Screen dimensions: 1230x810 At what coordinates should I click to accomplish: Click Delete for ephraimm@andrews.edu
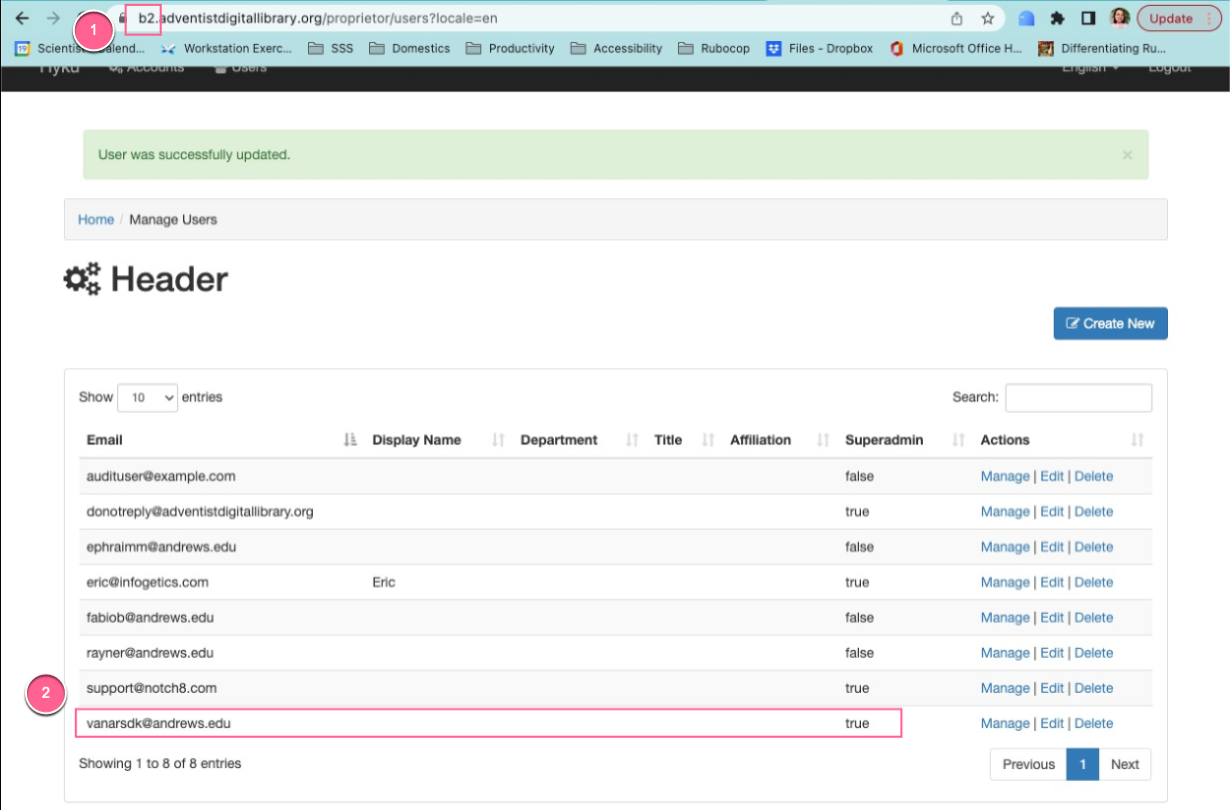[x=1094, y=547]
